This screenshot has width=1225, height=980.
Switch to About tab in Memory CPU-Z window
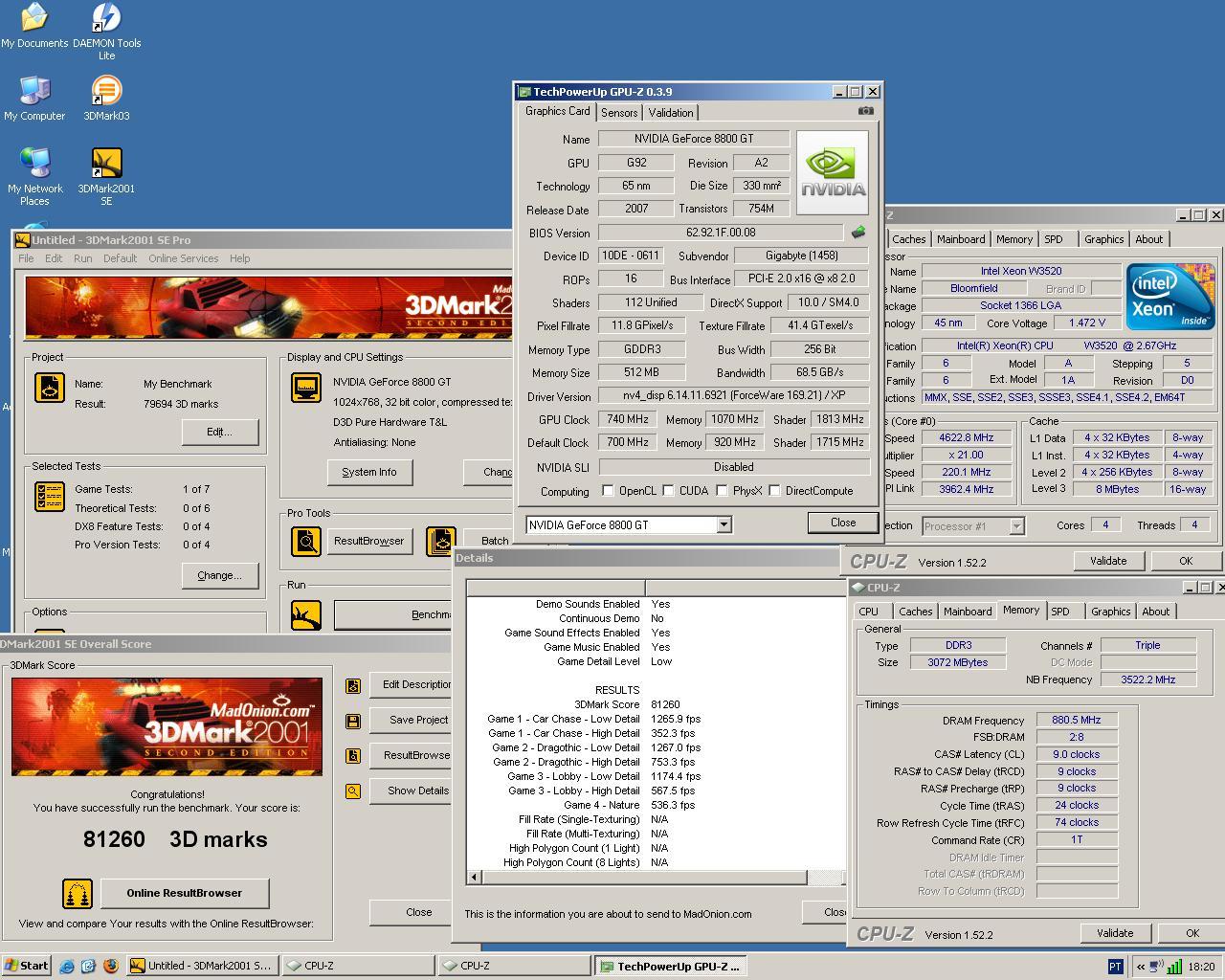point(1156,612)
